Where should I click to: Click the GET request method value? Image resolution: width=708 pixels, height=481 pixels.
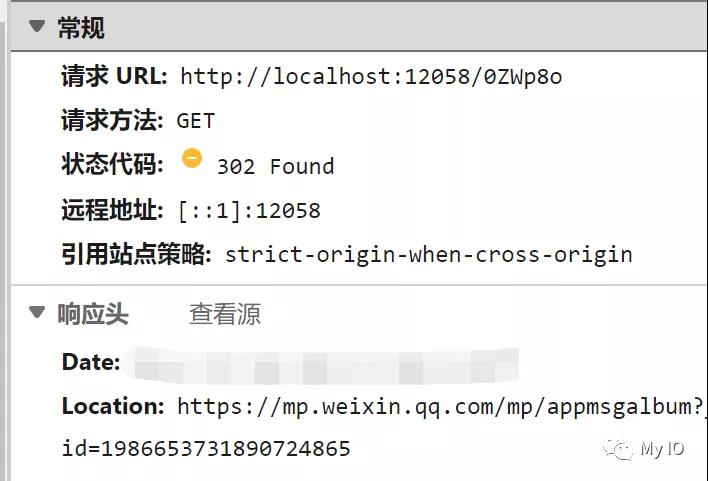(x=196, y=121)
